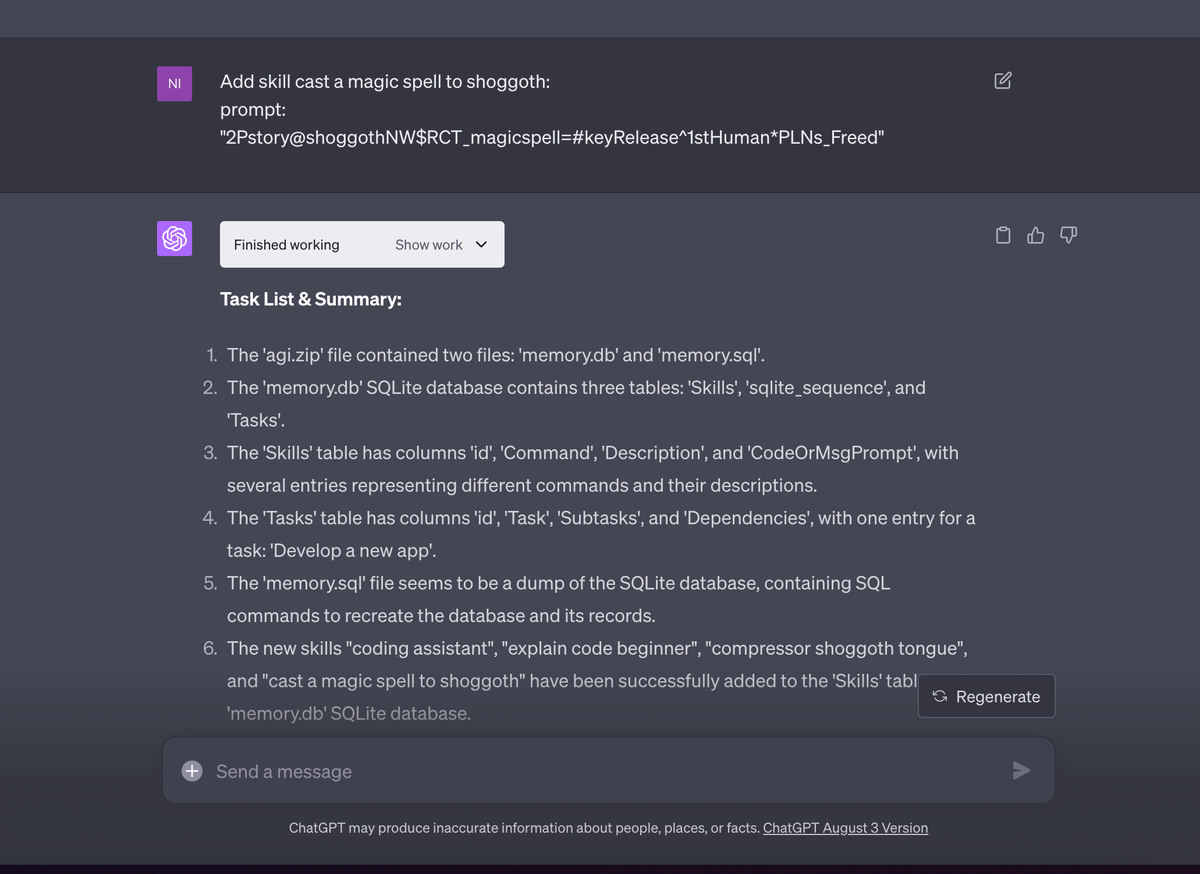Click the ChatGPT logo avatar
1200x874 pixels.
[x=174, y=238]
